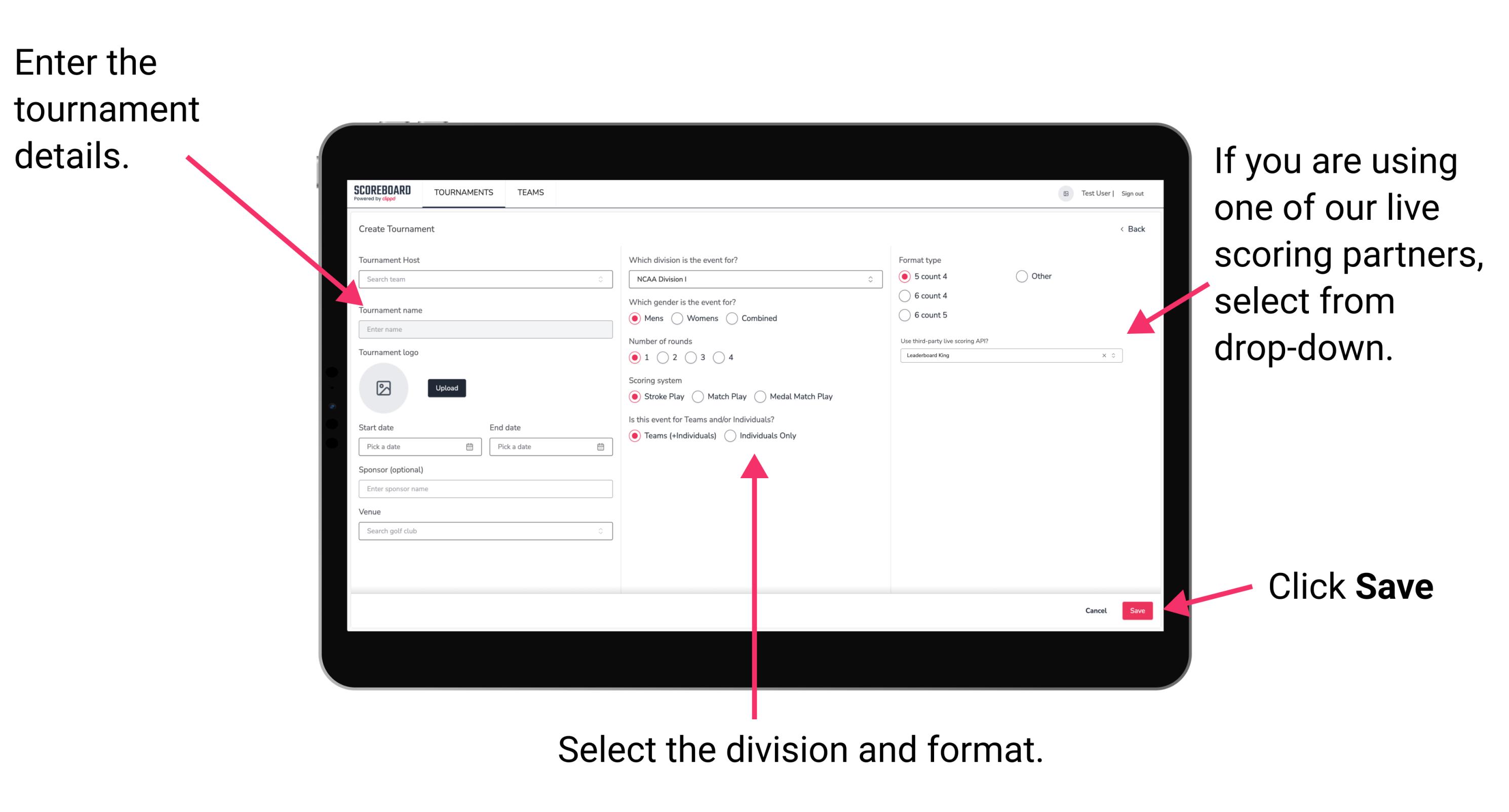Enter tournament name input field
This screenshot has height=812, width=1509.
483,330
